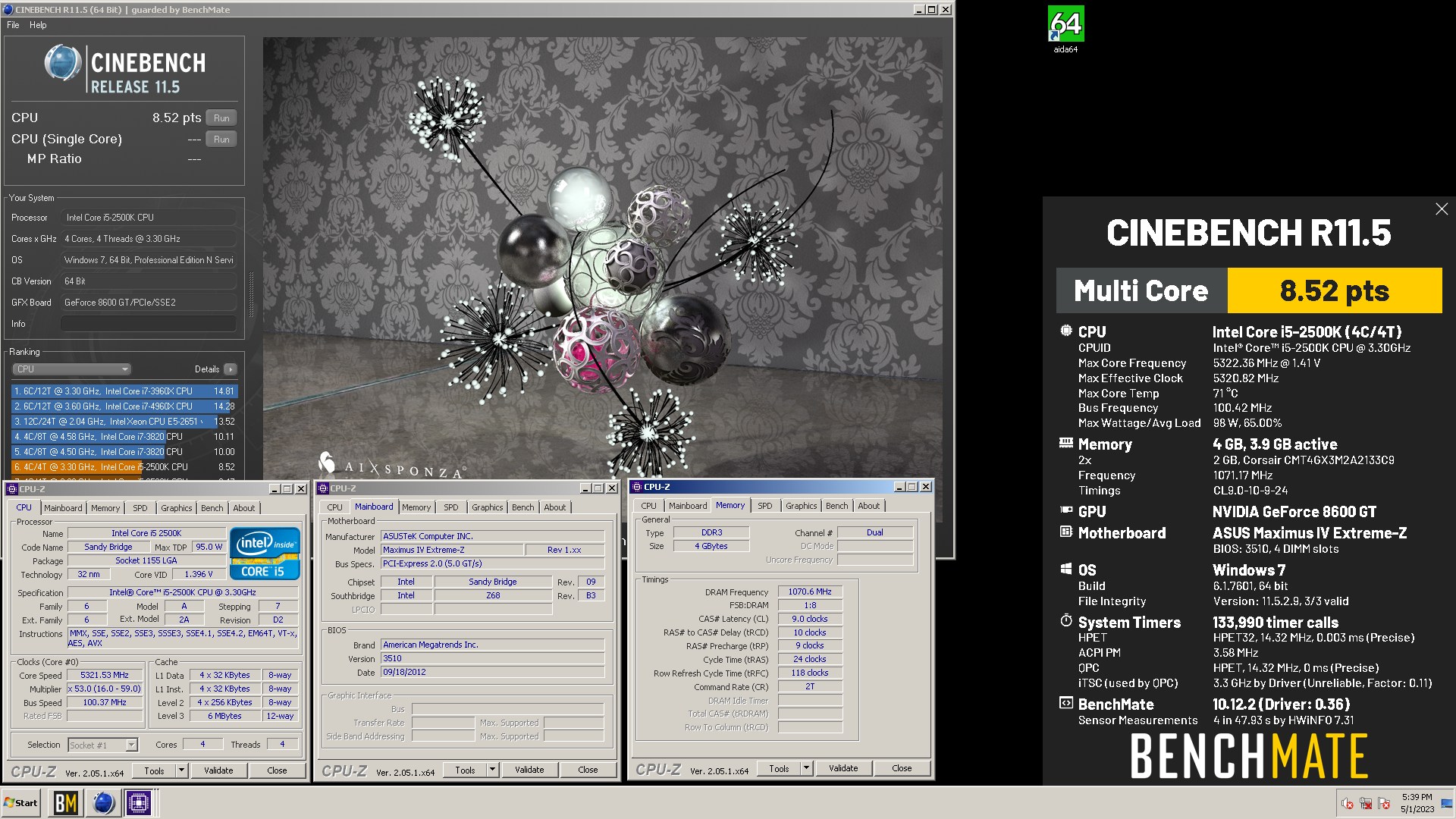Click Tools button in left CPU-Z window
Screen dimensions: 1456x819
154,770
